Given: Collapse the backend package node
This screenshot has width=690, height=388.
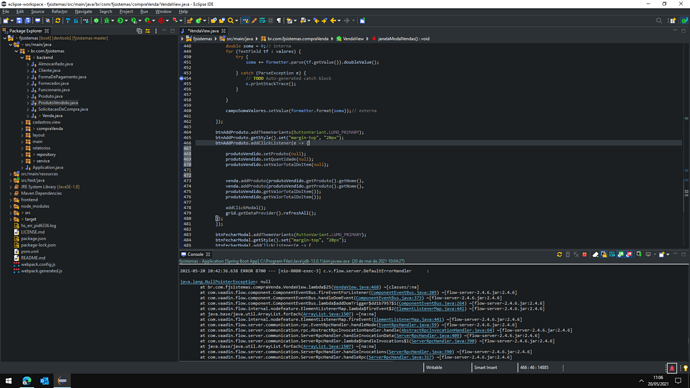Looking at the screenshot, I should [22, 58].
